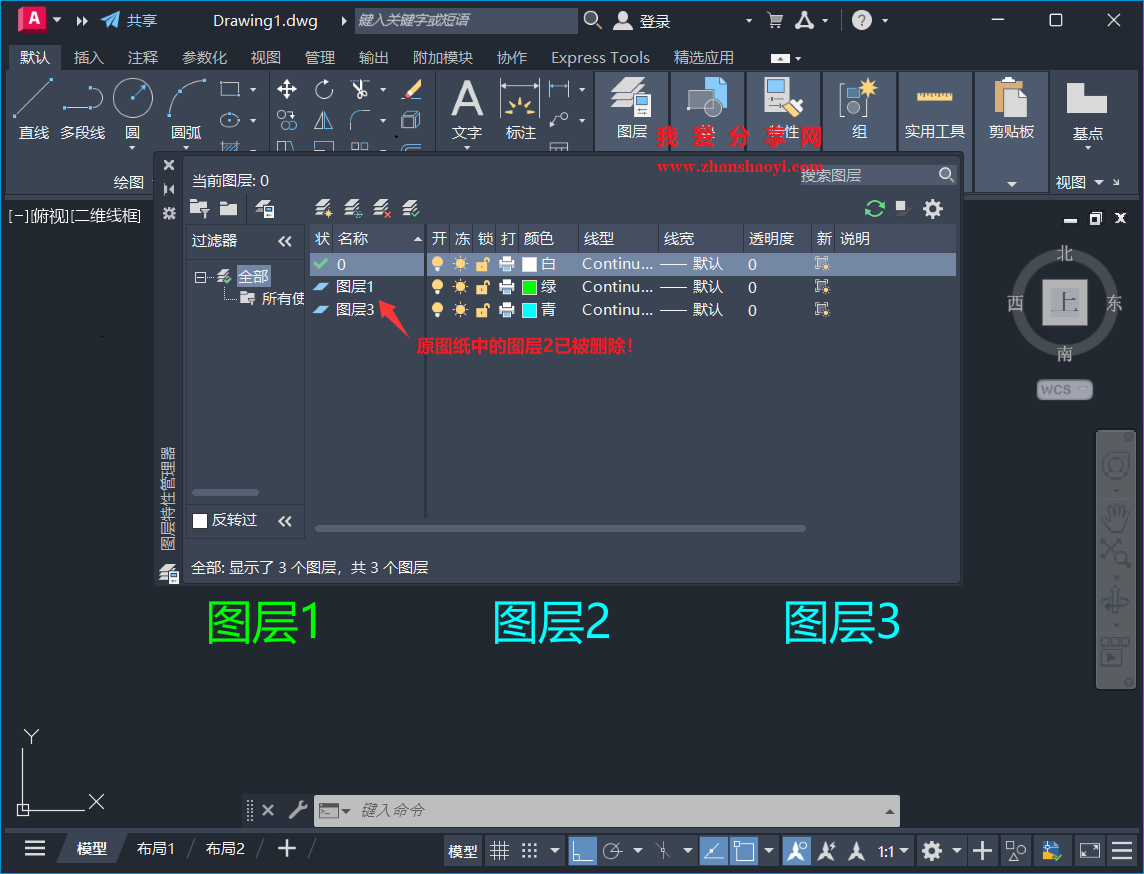Image resolution: width=1144 pixels, height=874 pixels.
Task: Refresh the layer list
Action: [873, 208]
